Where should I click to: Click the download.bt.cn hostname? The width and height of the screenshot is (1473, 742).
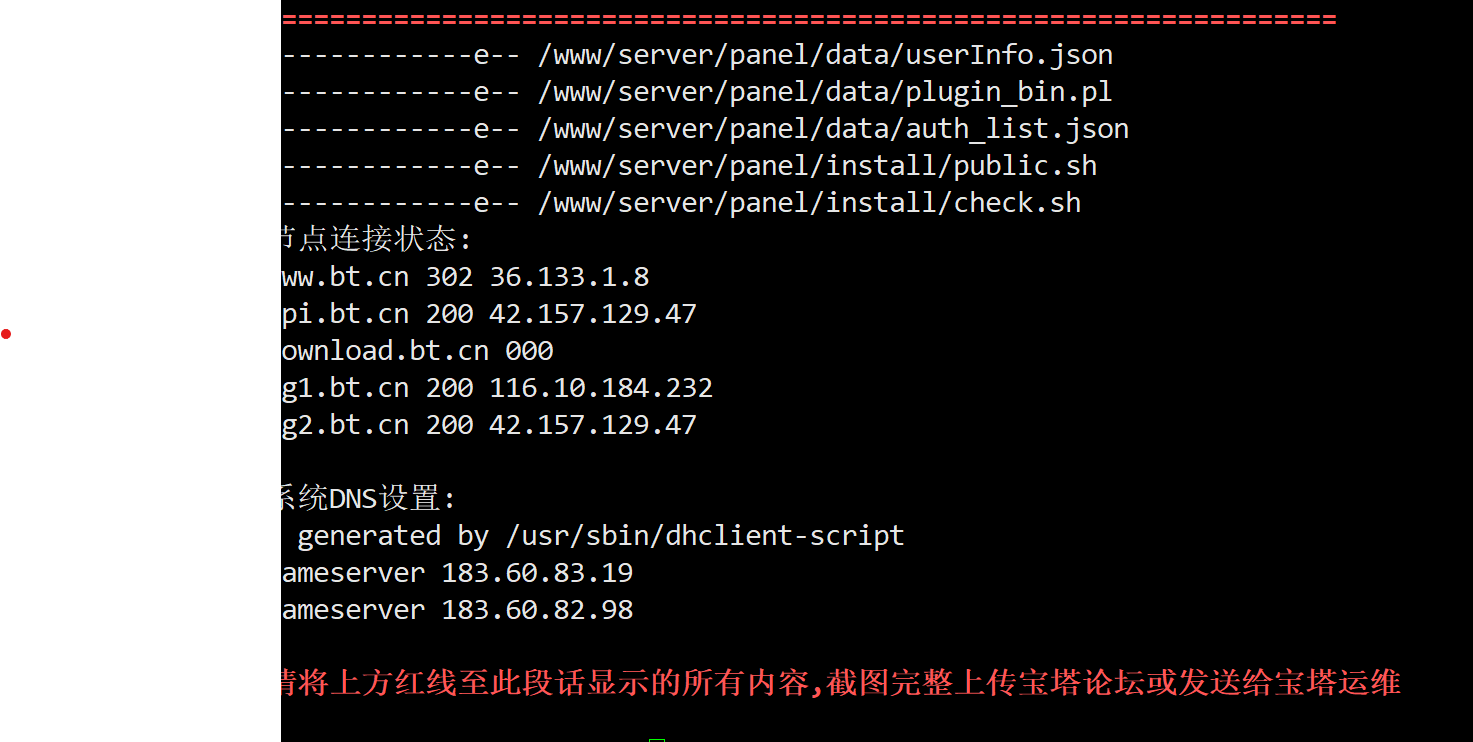(x=385, y=351)
